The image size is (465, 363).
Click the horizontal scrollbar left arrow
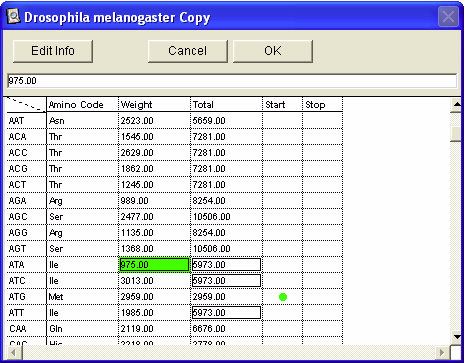(x=13, y=352)
